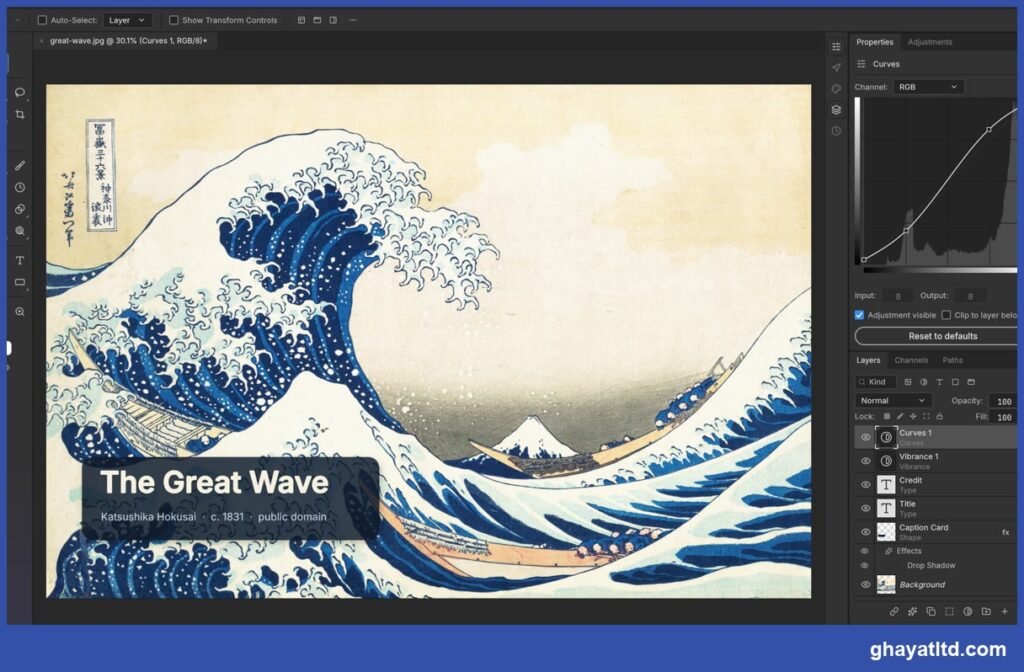Screen dimensions: 1024x672
Task: Select the Clone overlapping-circles tool
Action: tap(20, 209)
